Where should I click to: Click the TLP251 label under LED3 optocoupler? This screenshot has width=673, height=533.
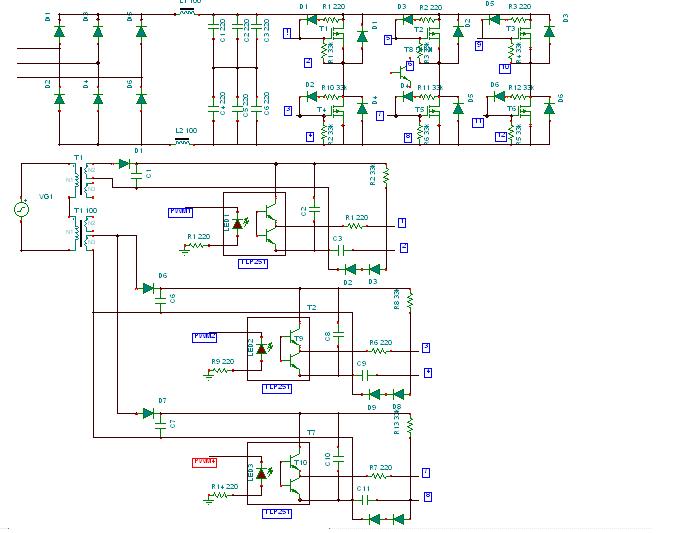tap(277, 513)
